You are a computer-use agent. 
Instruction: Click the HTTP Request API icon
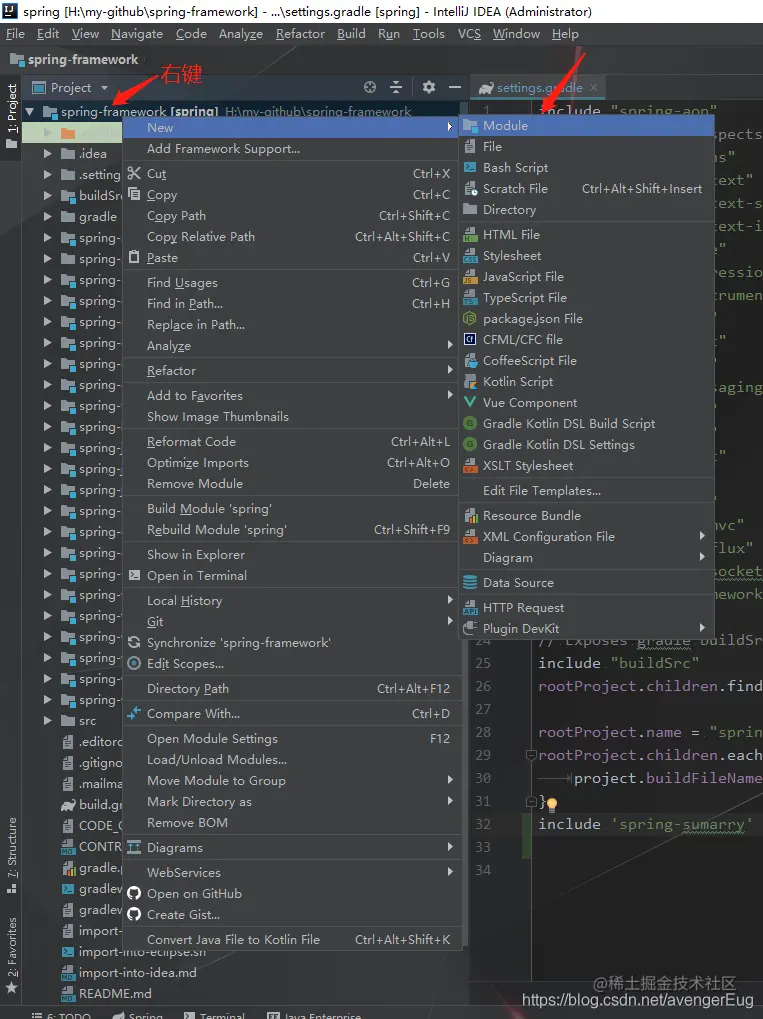(x=470, y=608)
